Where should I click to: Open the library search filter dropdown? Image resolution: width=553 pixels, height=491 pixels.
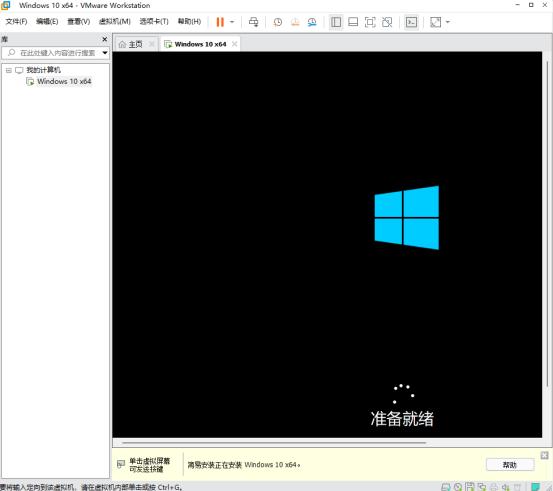105,53
